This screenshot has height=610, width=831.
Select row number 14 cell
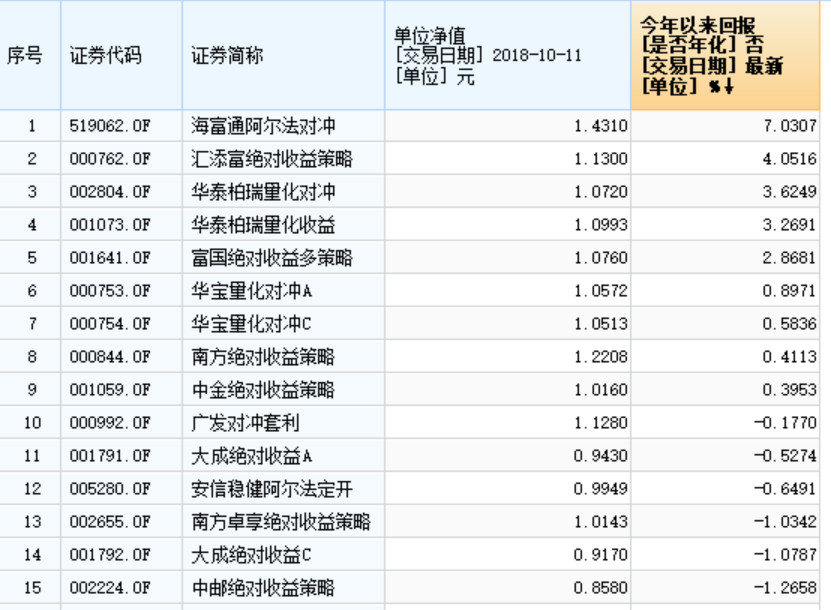31,555
